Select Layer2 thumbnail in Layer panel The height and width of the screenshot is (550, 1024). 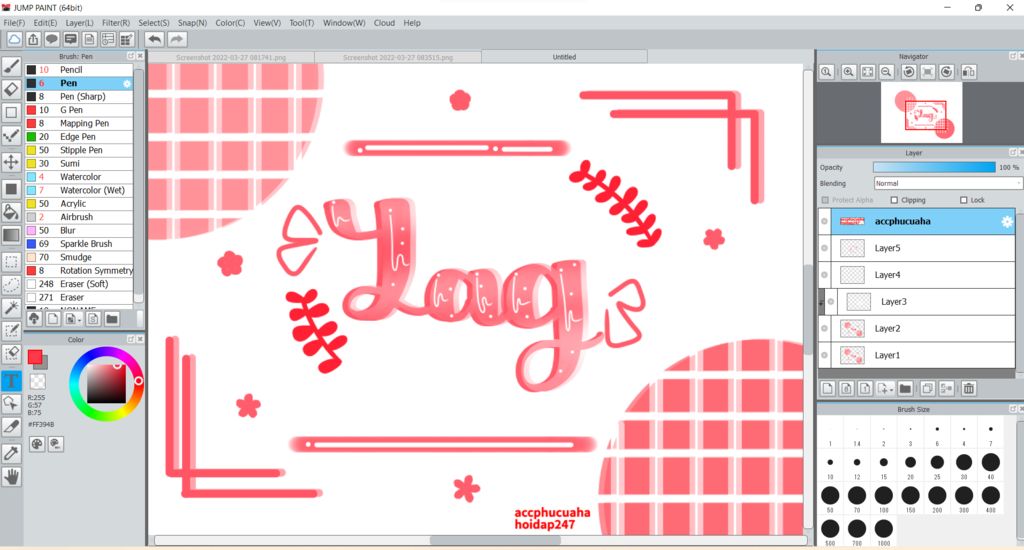852,329
